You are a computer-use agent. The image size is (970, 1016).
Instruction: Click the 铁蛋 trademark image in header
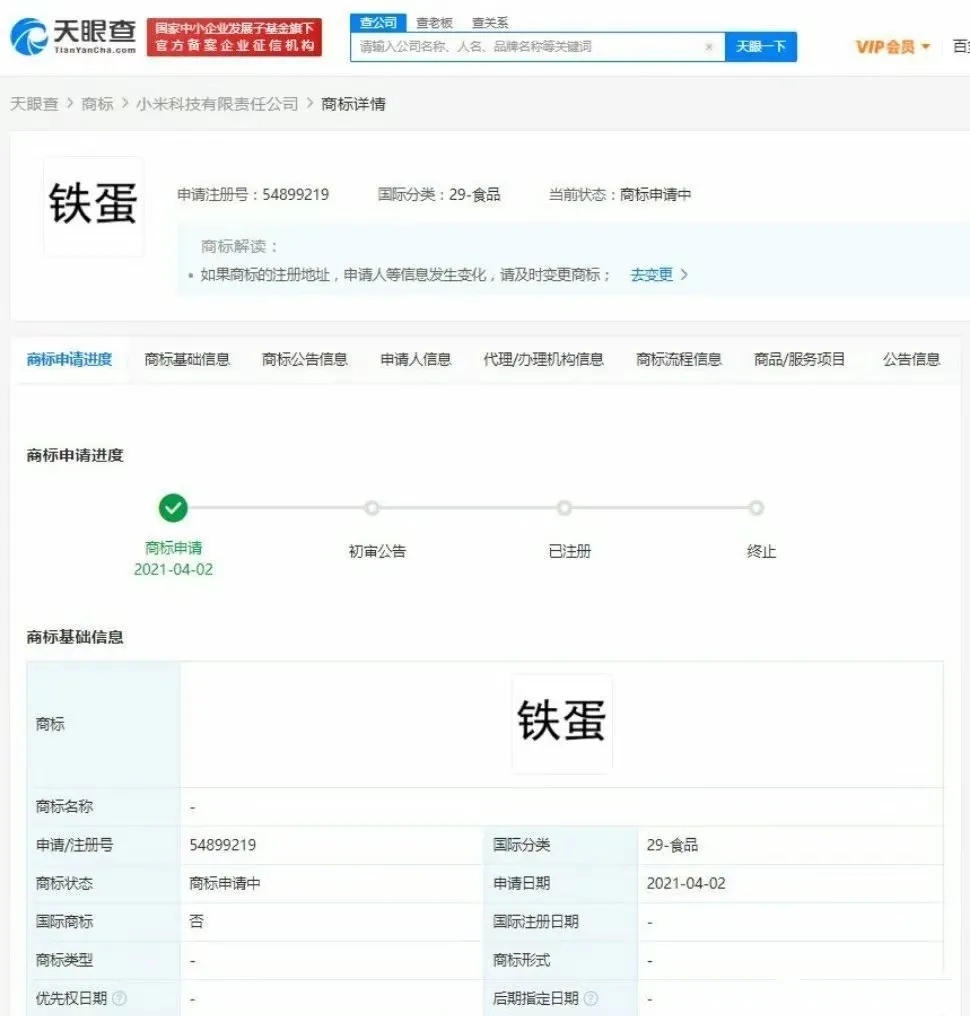[93, 206]
